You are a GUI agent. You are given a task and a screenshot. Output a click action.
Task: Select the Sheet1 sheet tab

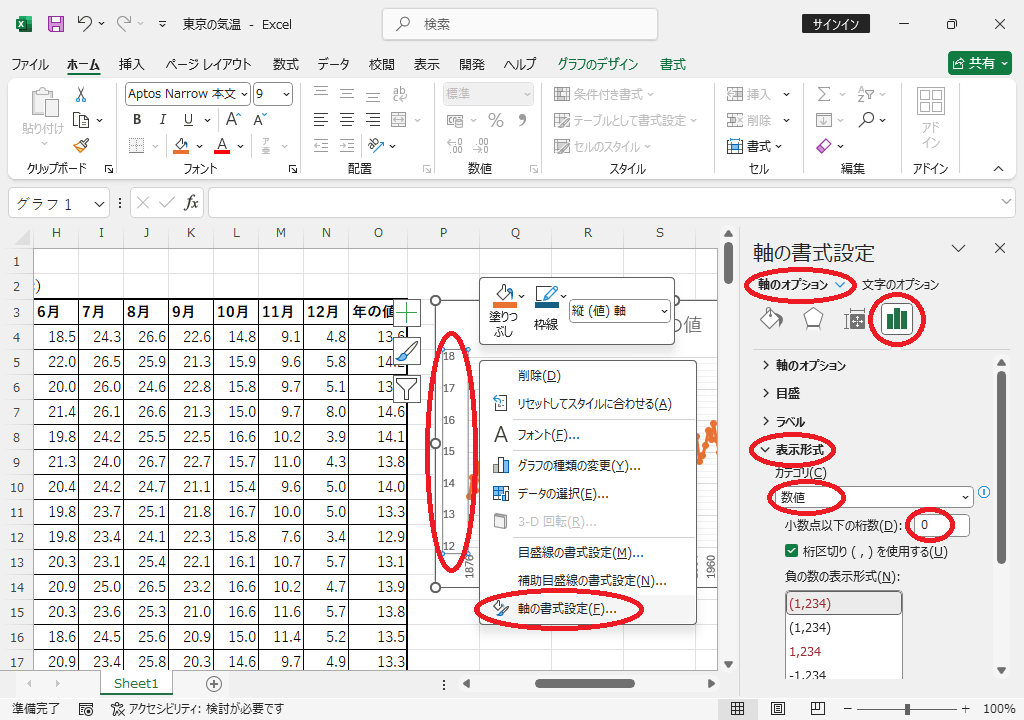tap(136, 683)
